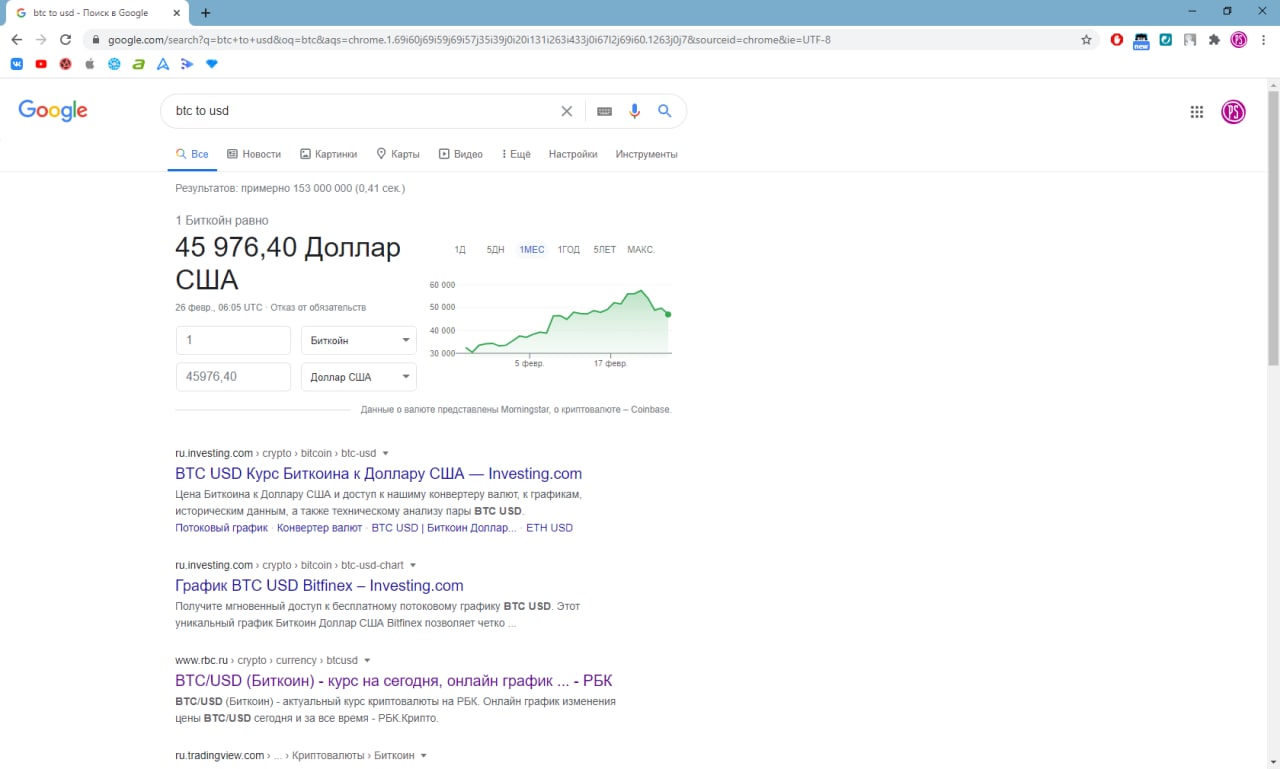Open the 'Отказ от обязательств' disclaimer link

pyautogui.click(x=318, y=308)
